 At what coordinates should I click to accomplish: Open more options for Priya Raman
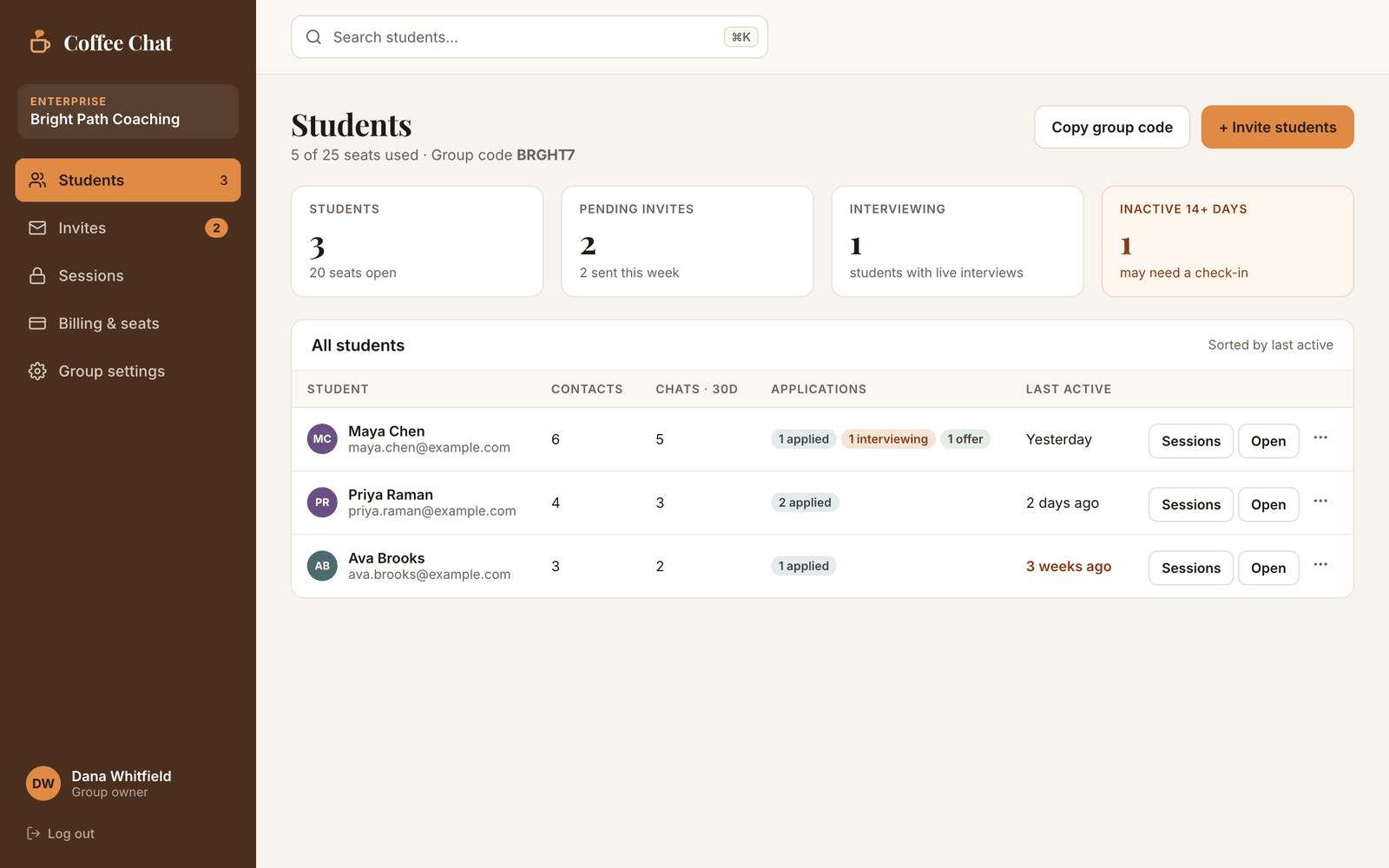[x=1320, y=501]
